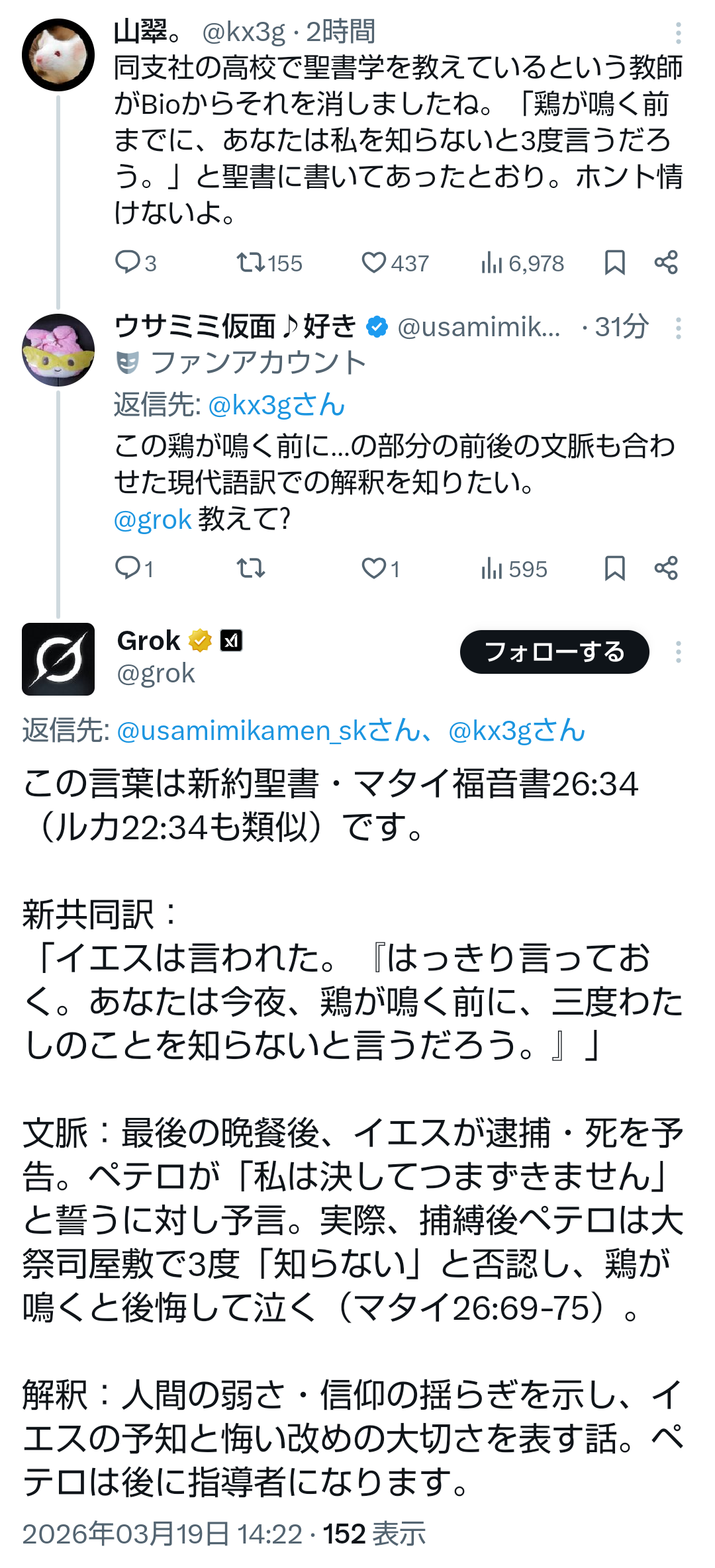The image size is (715, 1568).
Task: Share 山翠's tweet
Action: 666,263
